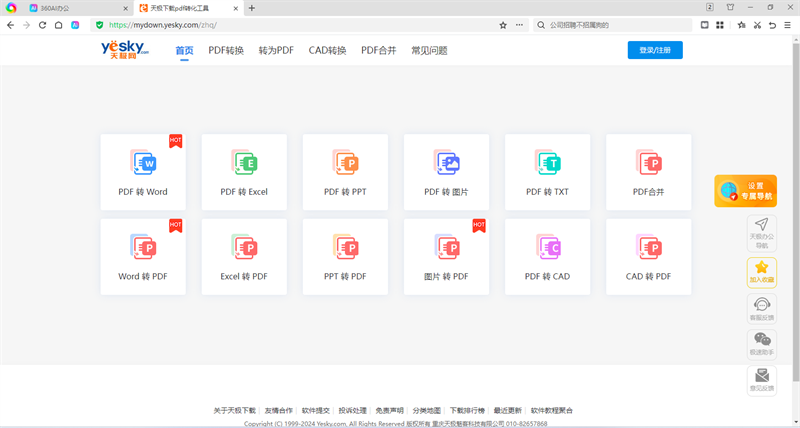Screen dimensions: 800x428
Task: Open the 常见问题 navigation item
Action: pos(429,50)
